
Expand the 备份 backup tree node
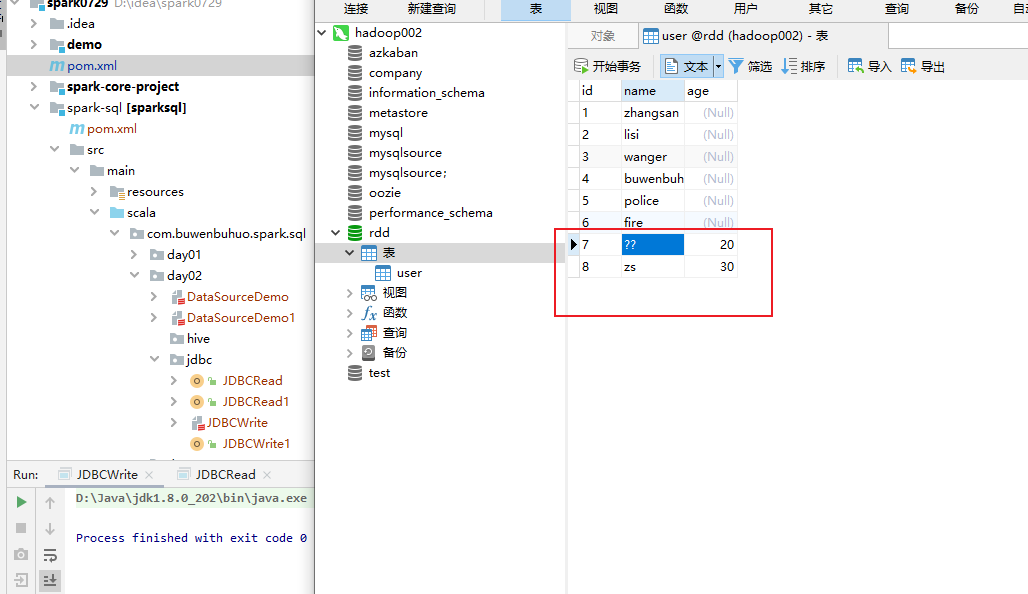pyautogui.click(x=349, y=353)
